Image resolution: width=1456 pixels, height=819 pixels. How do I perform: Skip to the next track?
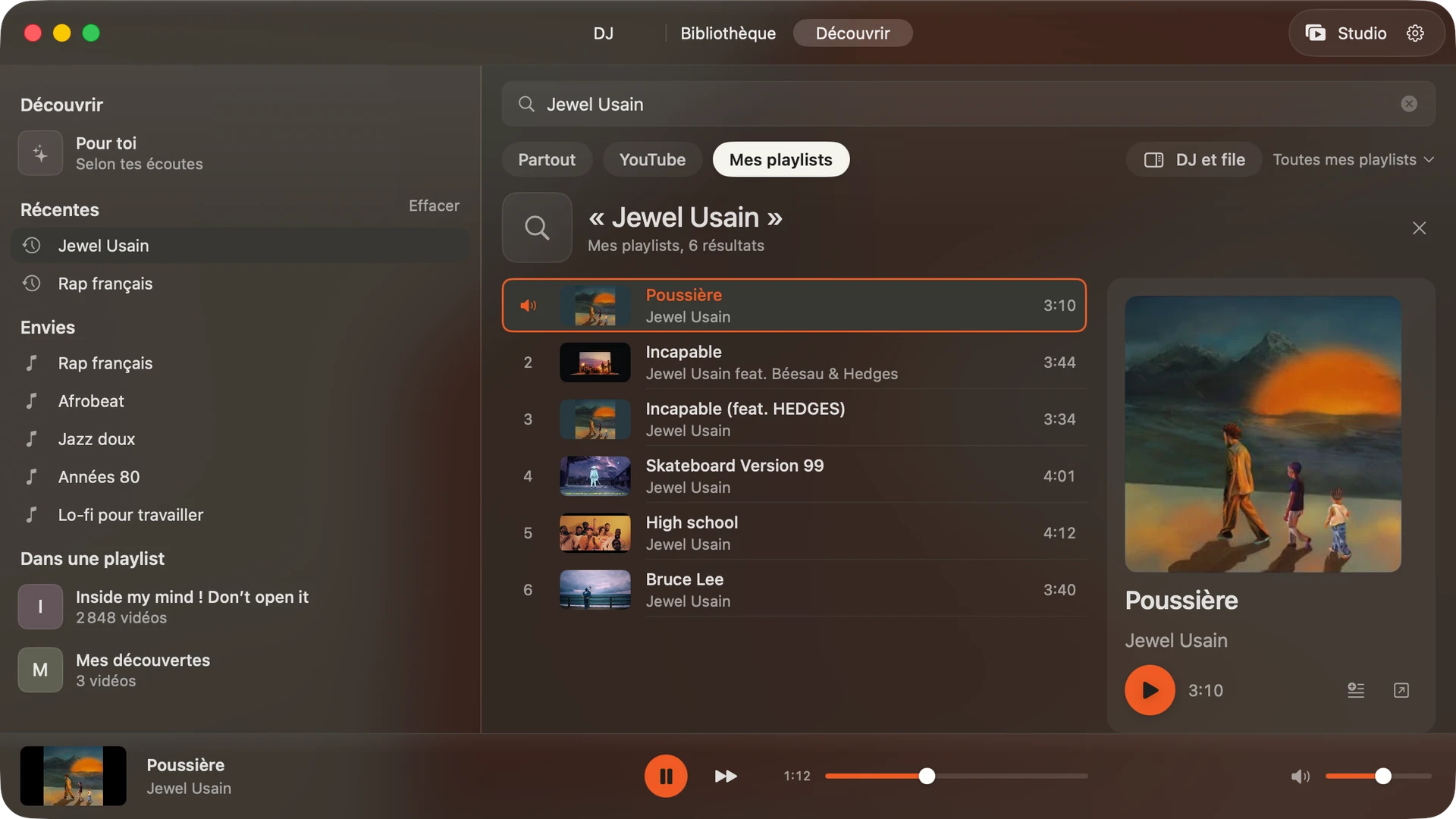pyautogui.click(x=726, y=776)
